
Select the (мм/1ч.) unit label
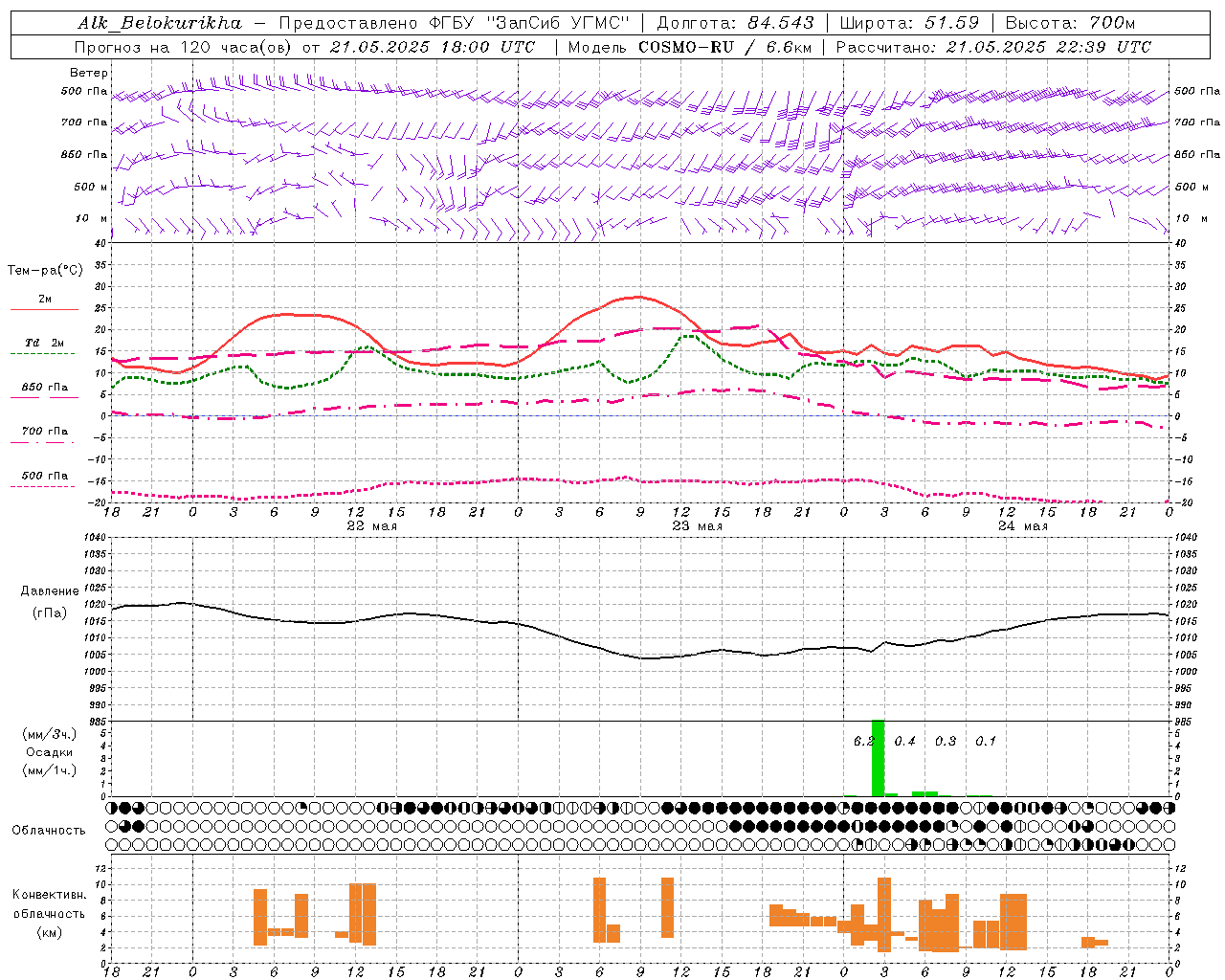click(x=50, y=770)
